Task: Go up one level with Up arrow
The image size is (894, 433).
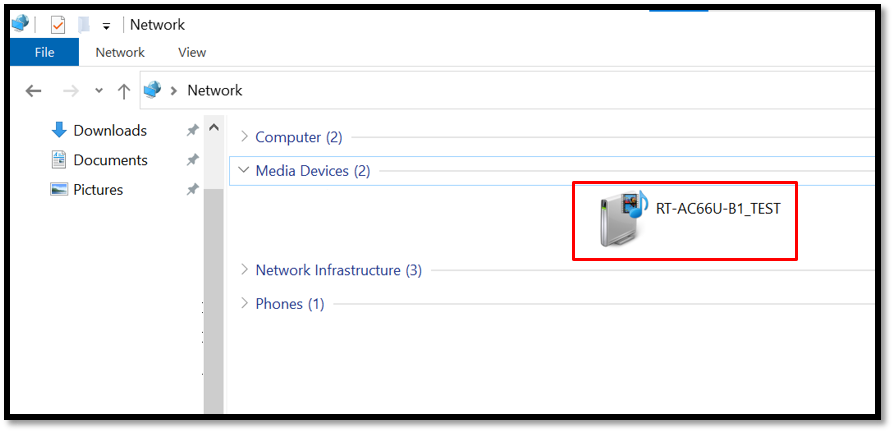Action: click(x=124, y=91)
